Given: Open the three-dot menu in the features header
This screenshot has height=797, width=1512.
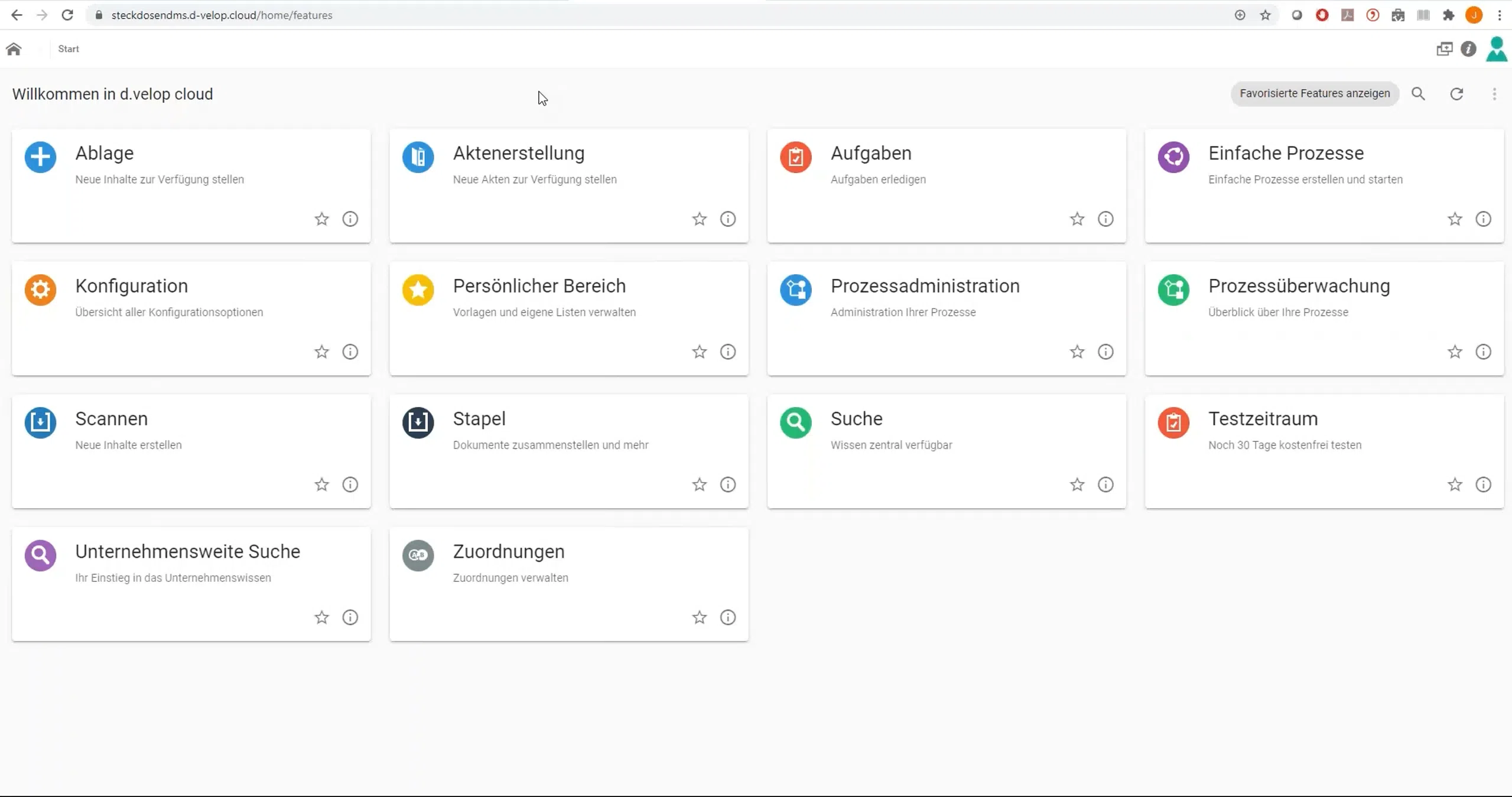Looking at the screenshot, I should 1494,94.
